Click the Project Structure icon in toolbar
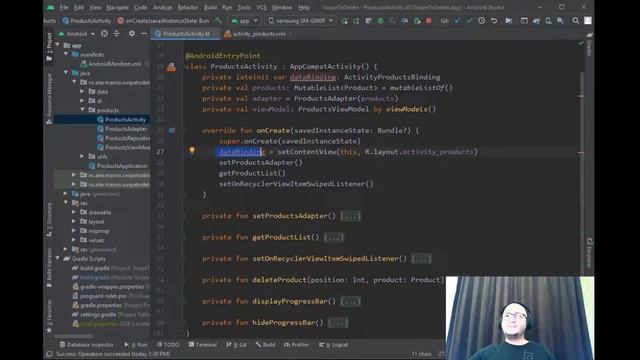The image size is (640, 360). [x=509, y=20]
